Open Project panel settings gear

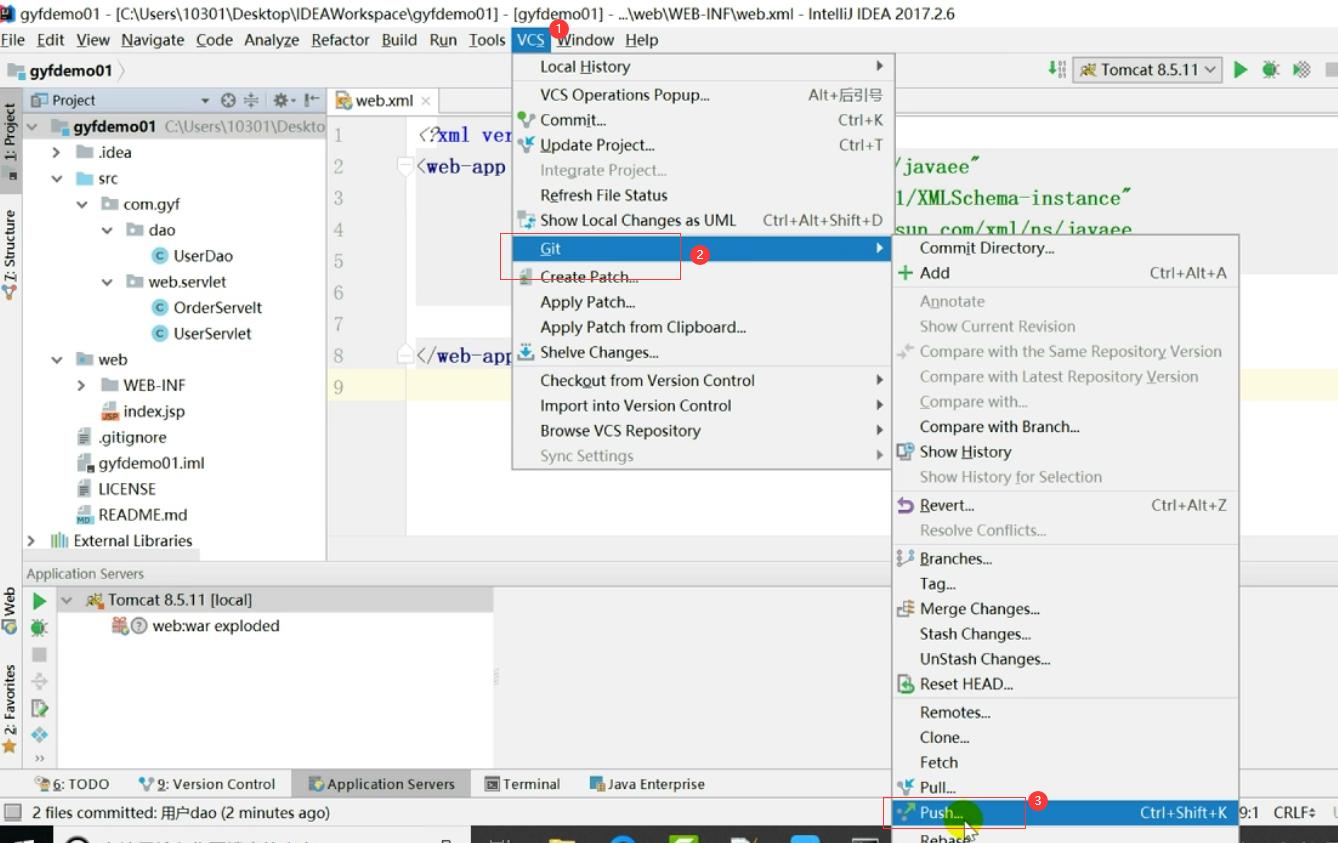[x=283, y=100]
